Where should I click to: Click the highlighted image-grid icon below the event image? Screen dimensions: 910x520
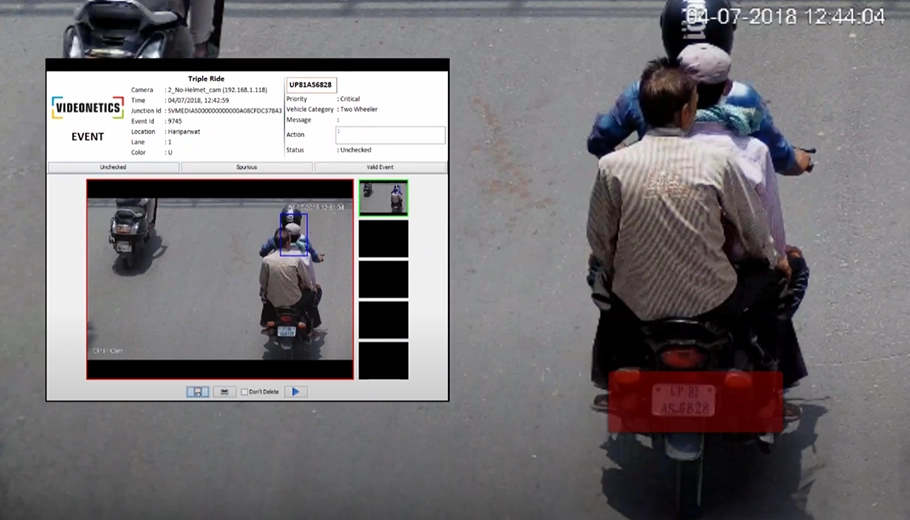[x=197, y=392]
